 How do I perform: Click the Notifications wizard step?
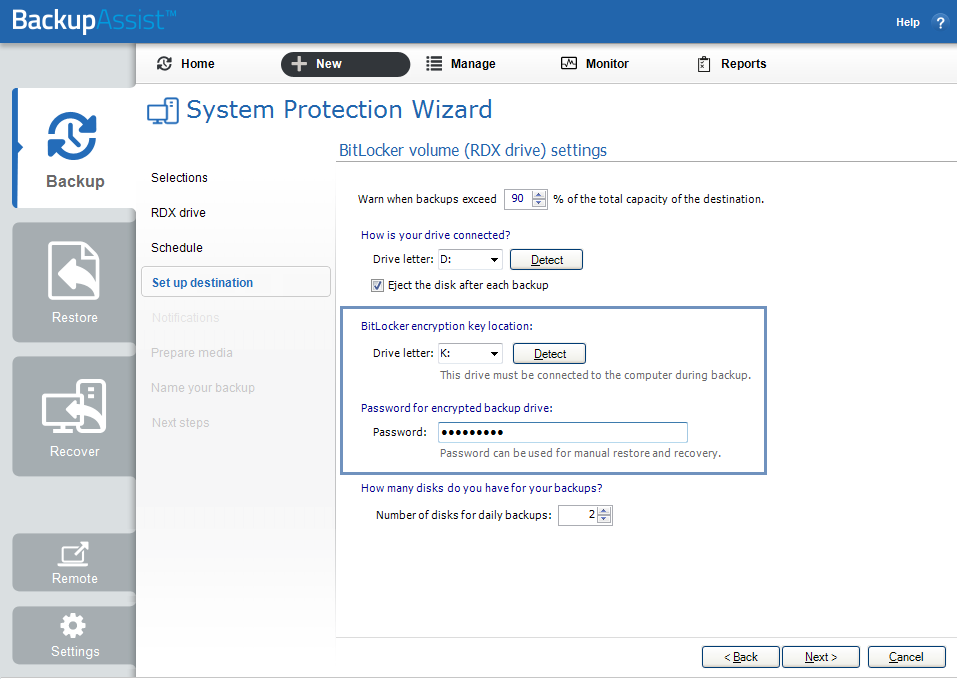click(186, 318)
